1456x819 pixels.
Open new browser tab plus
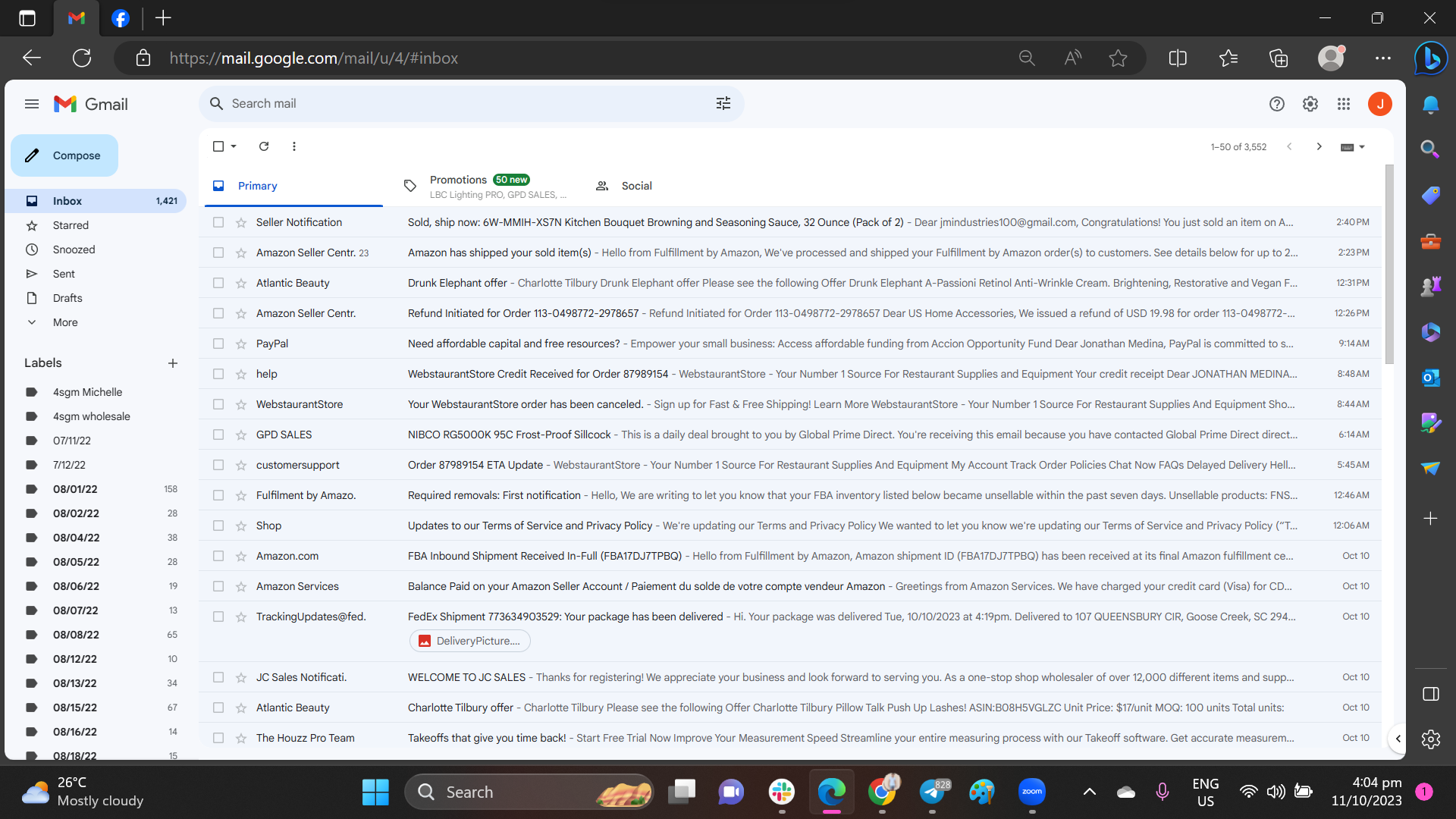point(163,18)
